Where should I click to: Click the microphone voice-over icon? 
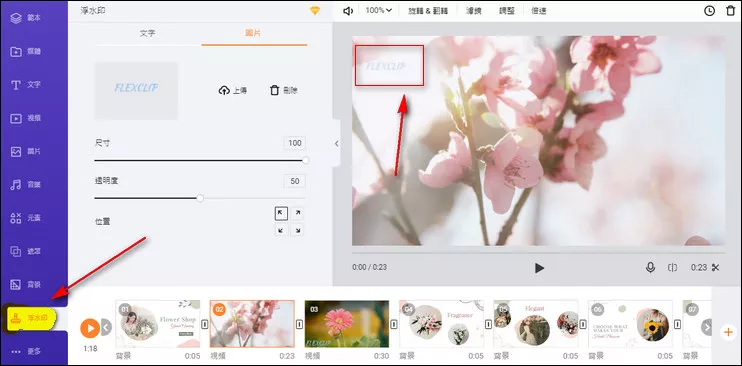point(651,268)
